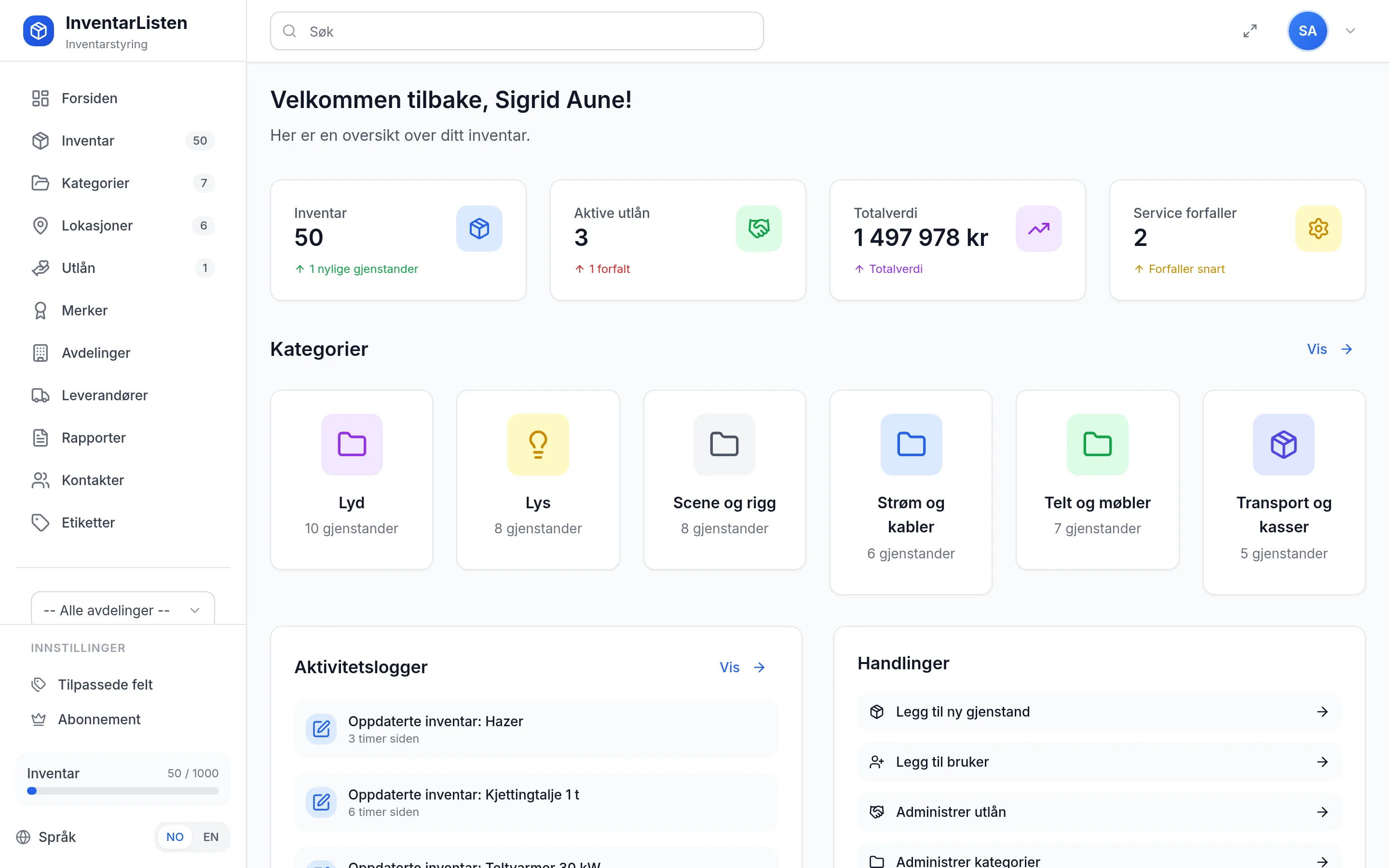
Task: Click the Service forfaller gear icon
Action: pyautogui.click(x=1318, y=229)
